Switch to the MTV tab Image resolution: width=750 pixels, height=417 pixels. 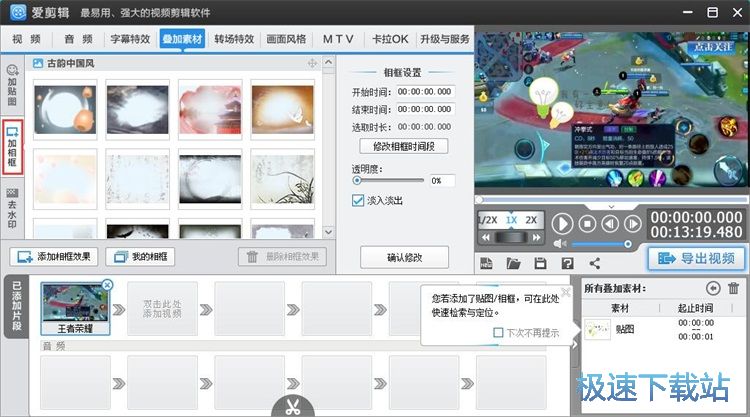(338, 39)
